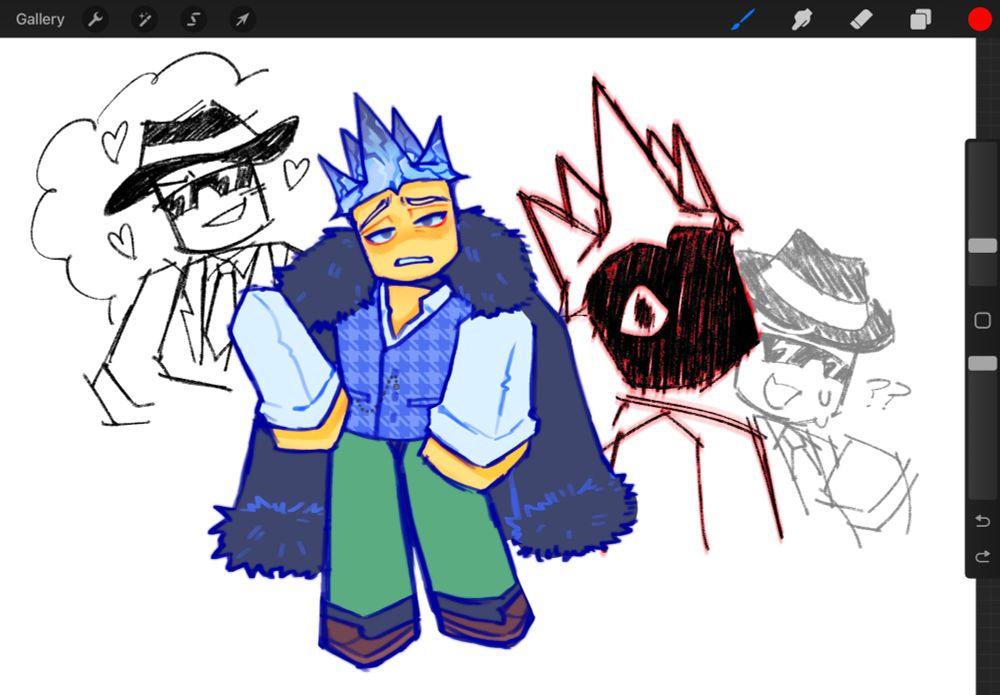Switch to the Smudge tool

[801, 19]
